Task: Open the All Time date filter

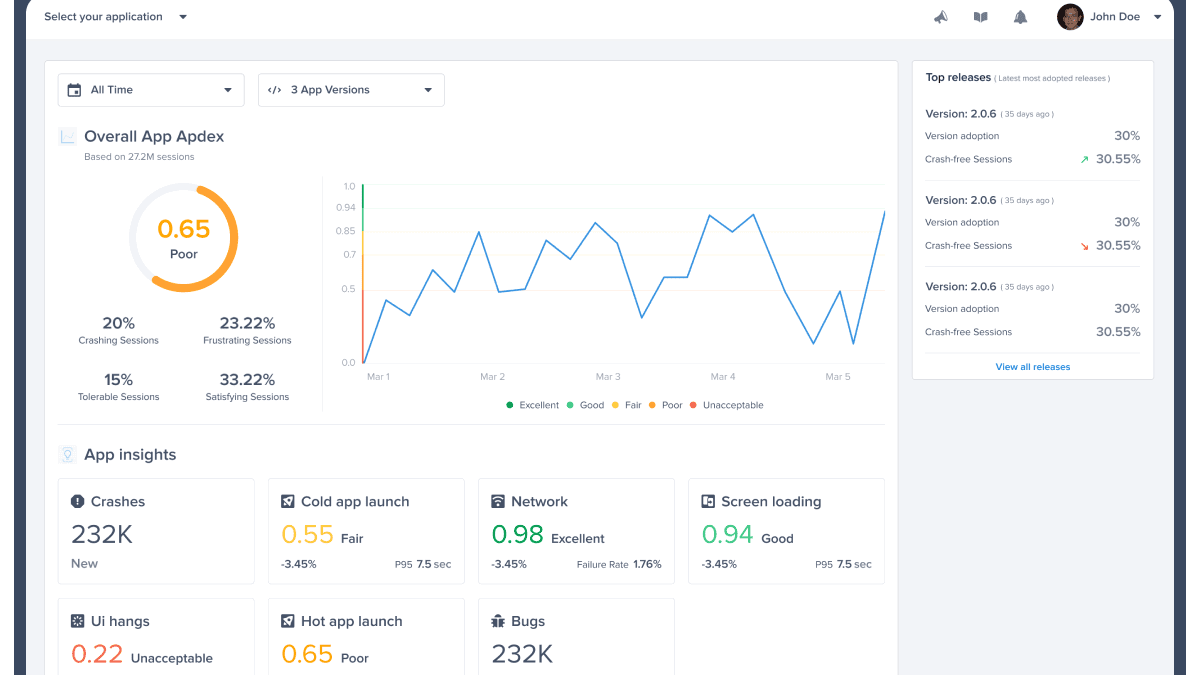Action: click(x=150, y=89)
